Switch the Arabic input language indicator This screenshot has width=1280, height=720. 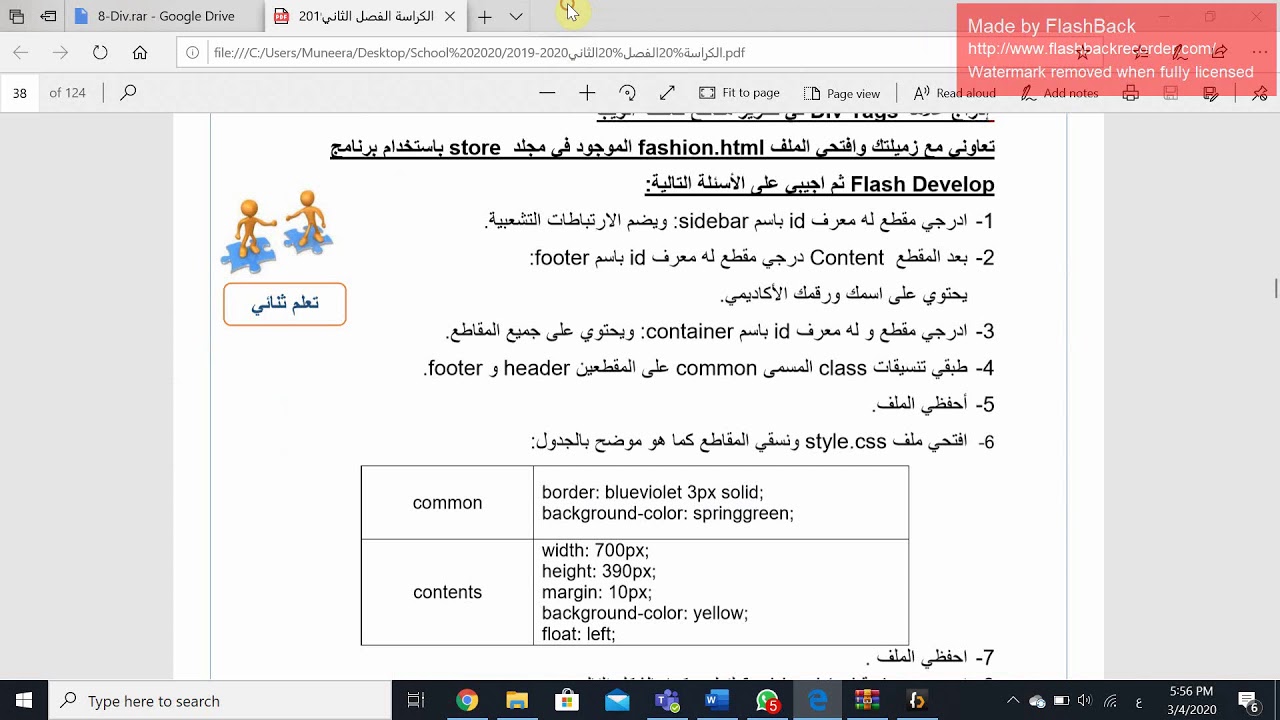point(1139,701)
